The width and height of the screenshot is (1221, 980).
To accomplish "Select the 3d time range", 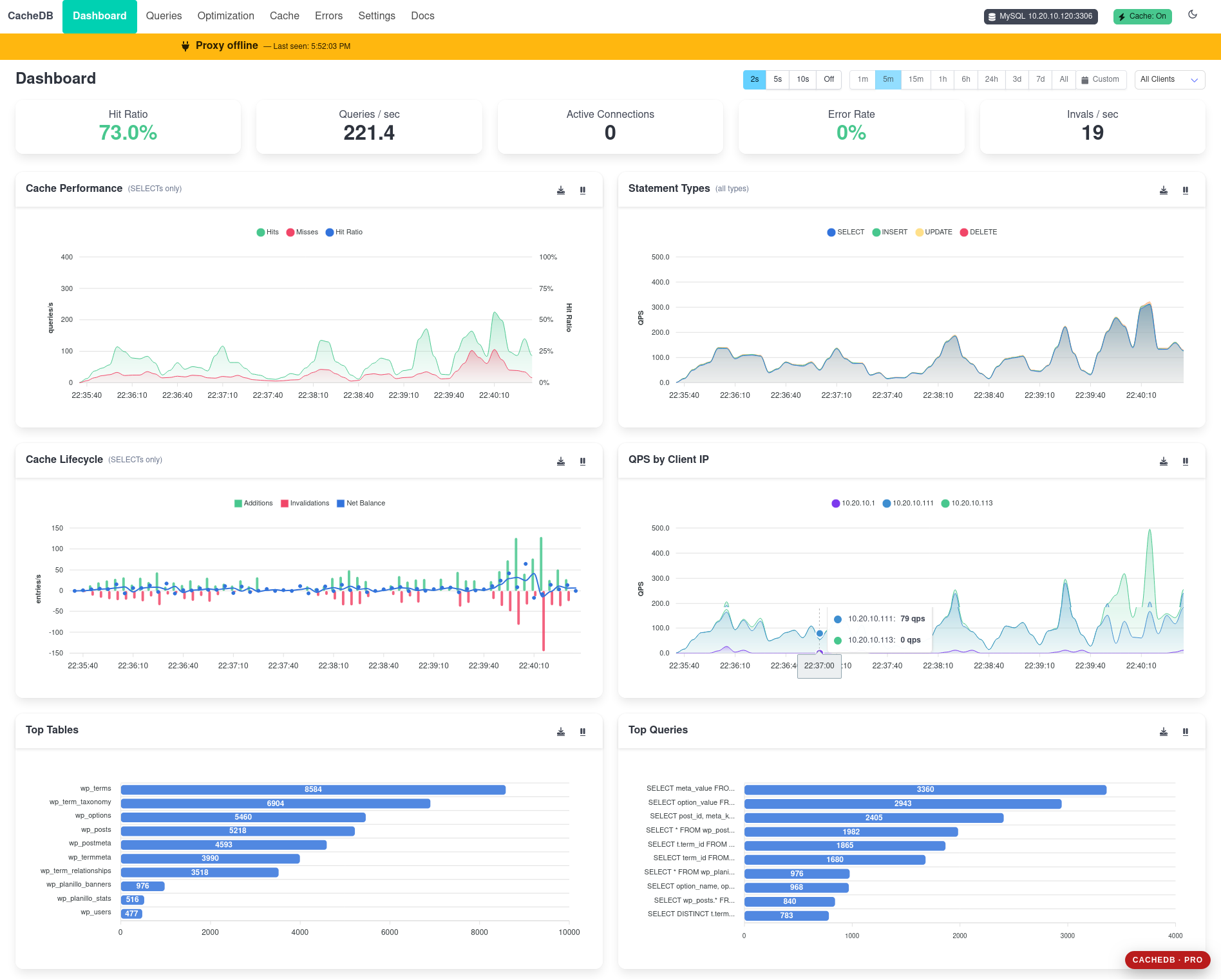I will pos(1017,79).
